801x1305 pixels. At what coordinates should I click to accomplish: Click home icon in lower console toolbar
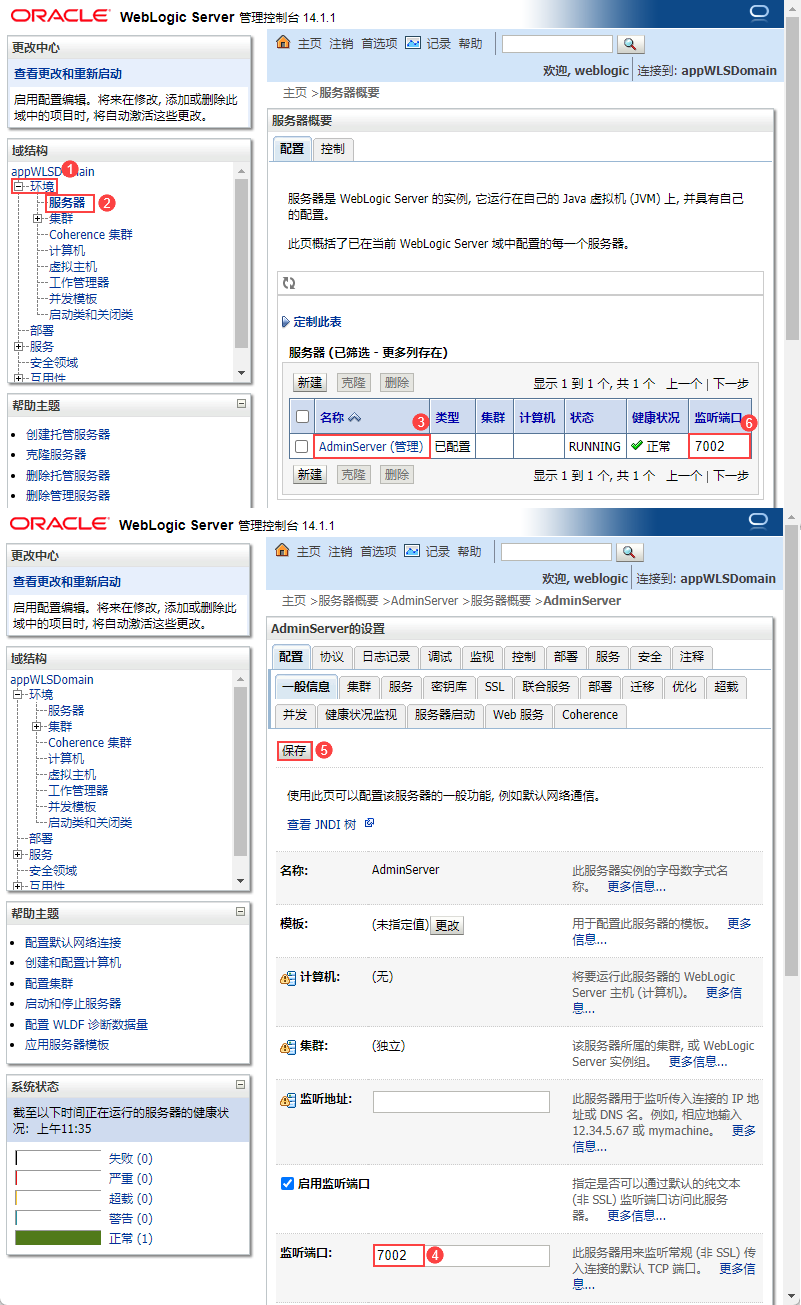click(x=282, y=551)
